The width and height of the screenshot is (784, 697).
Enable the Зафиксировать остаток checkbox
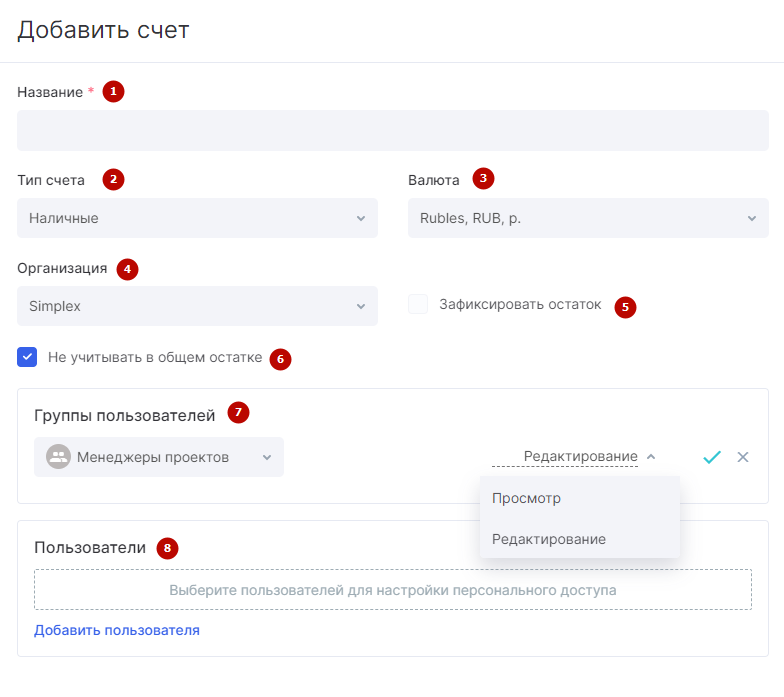coord(418,304)
